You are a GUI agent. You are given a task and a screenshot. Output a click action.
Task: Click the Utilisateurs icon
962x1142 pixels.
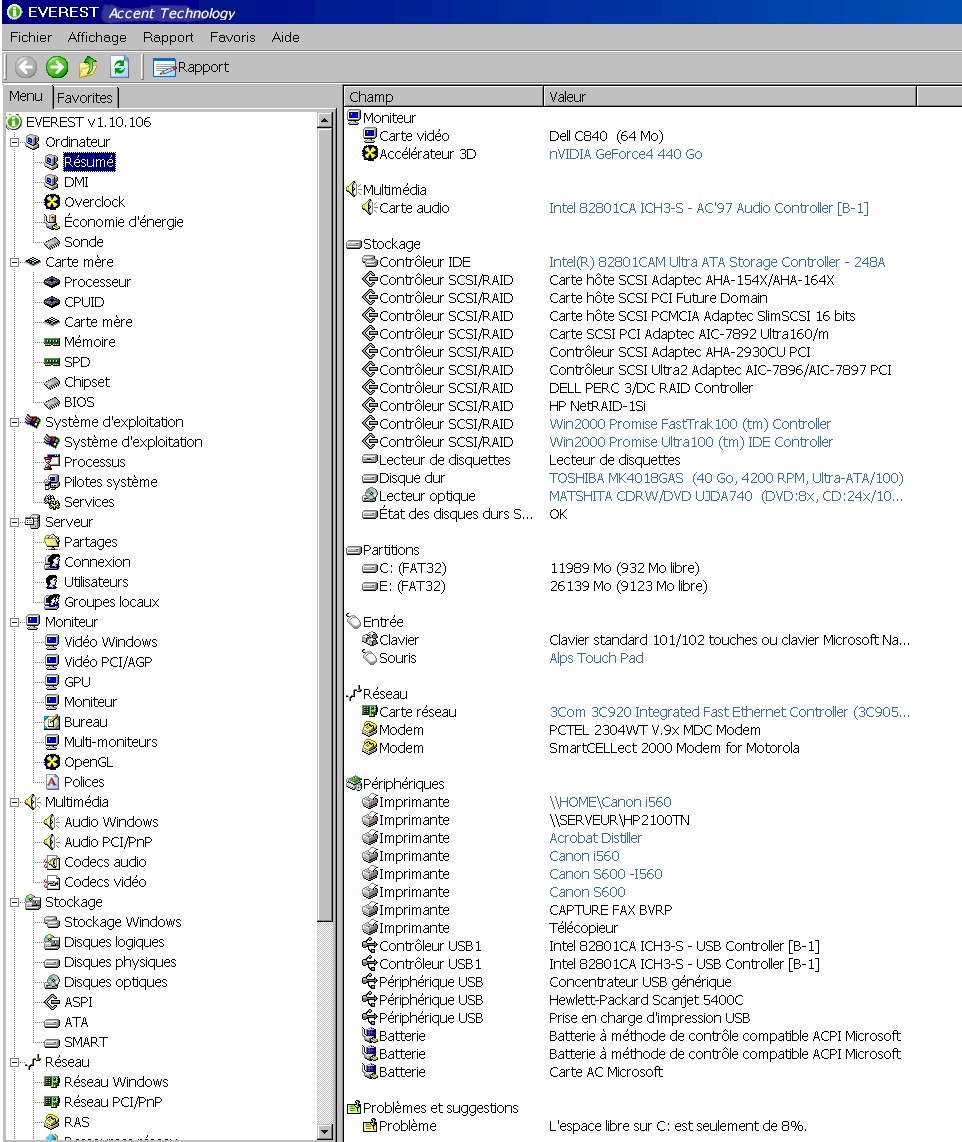click(52, 582)
